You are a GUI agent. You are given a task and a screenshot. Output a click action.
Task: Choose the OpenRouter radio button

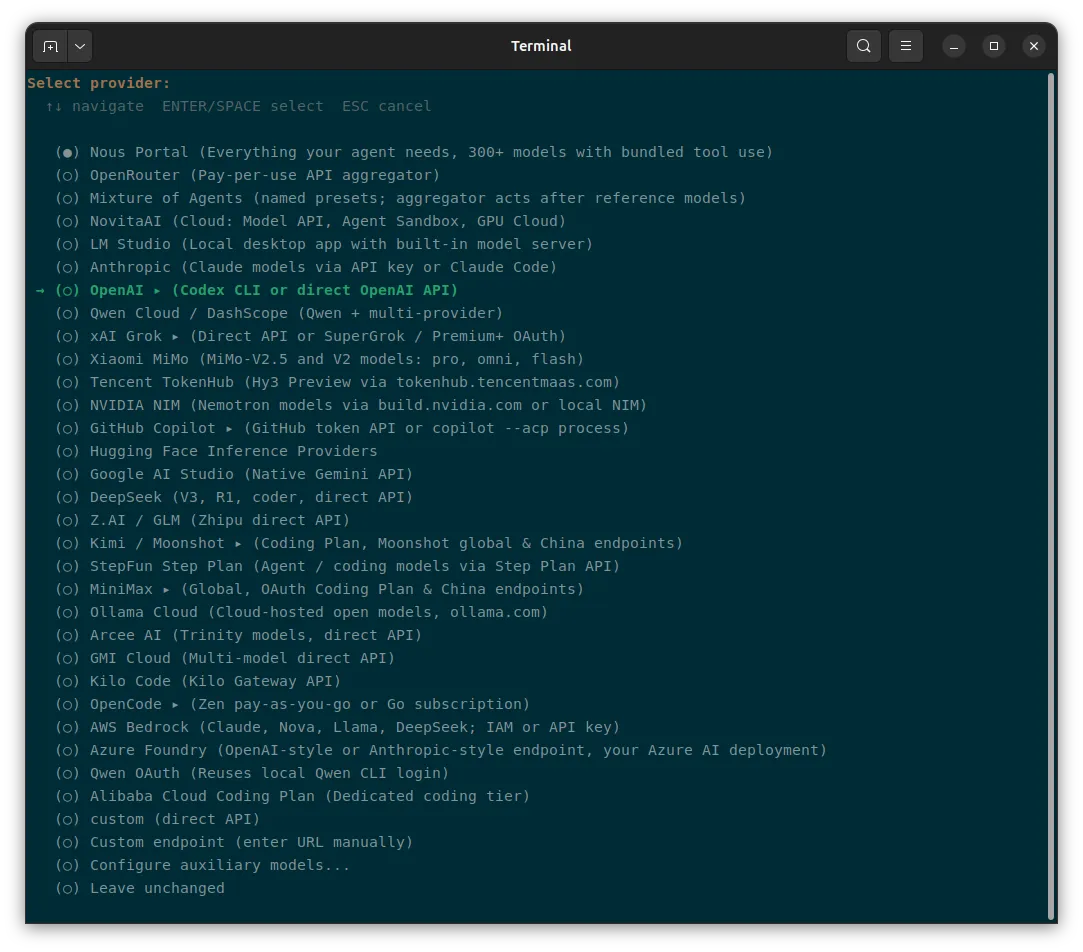(67, 175)
